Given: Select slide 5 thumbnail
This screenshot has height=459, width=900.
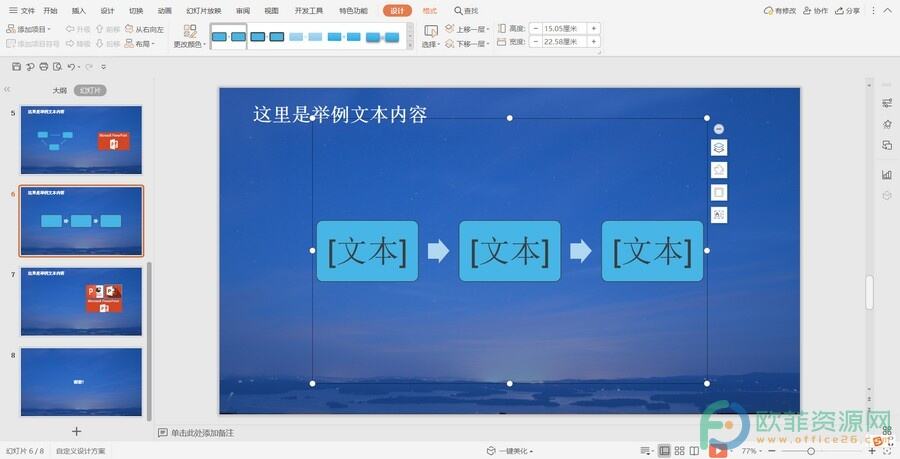Looking at the screenshot, I should point(81,139).
